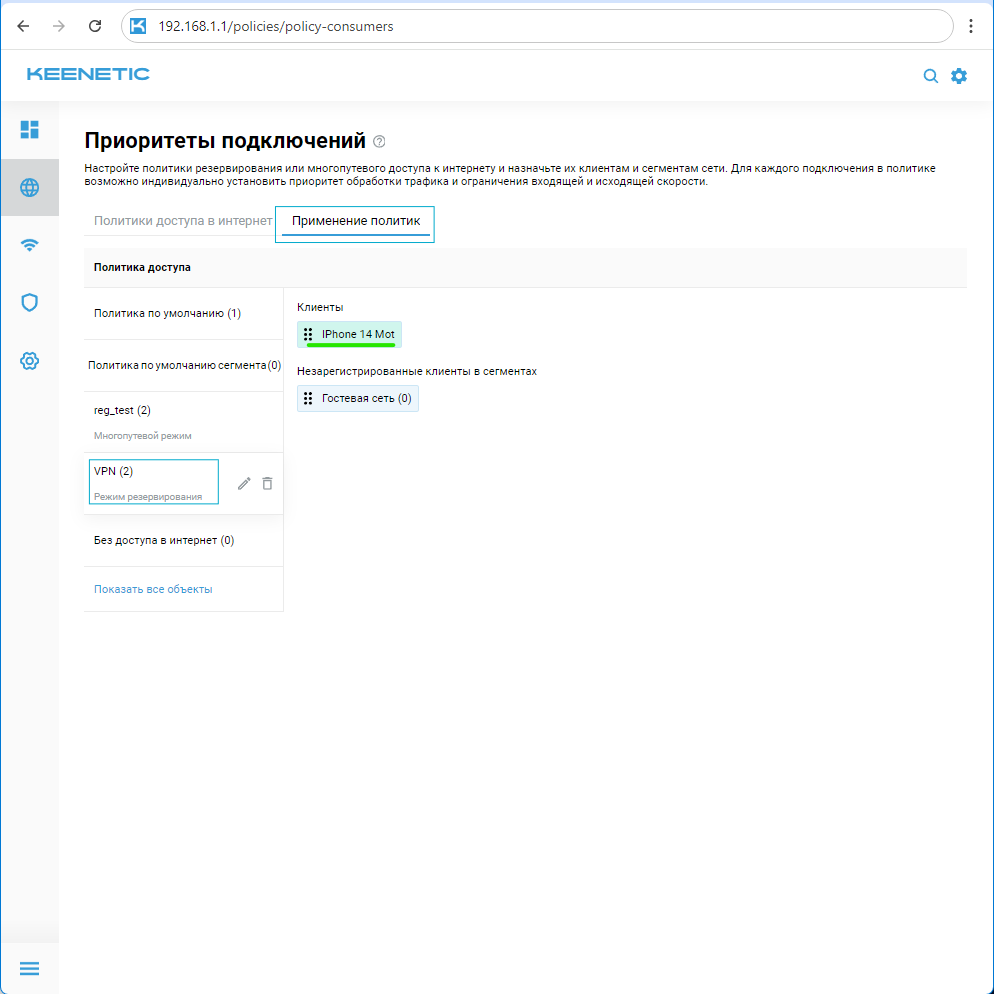
Task: Click the search magnifier icon in header
Action: [930, 76]
